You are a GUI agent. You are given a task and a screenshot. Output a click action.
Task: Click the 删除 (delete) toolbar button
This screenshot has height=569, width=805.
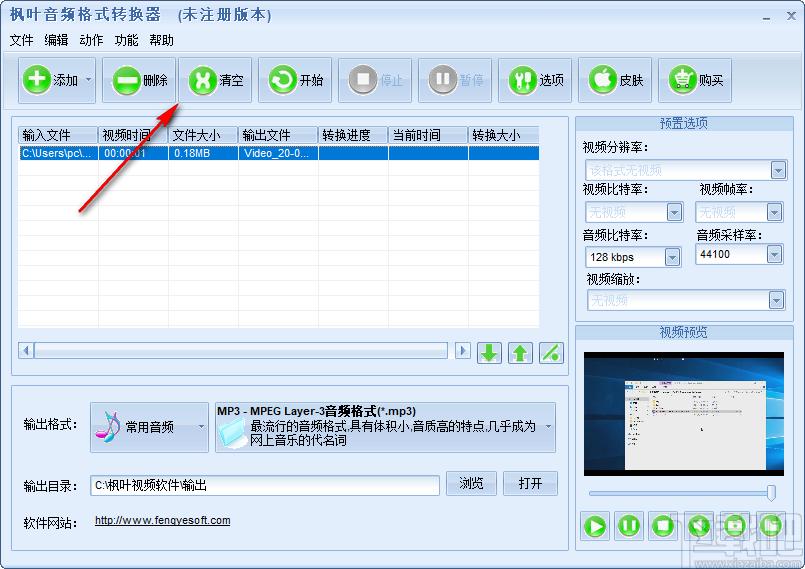[139, 80]
